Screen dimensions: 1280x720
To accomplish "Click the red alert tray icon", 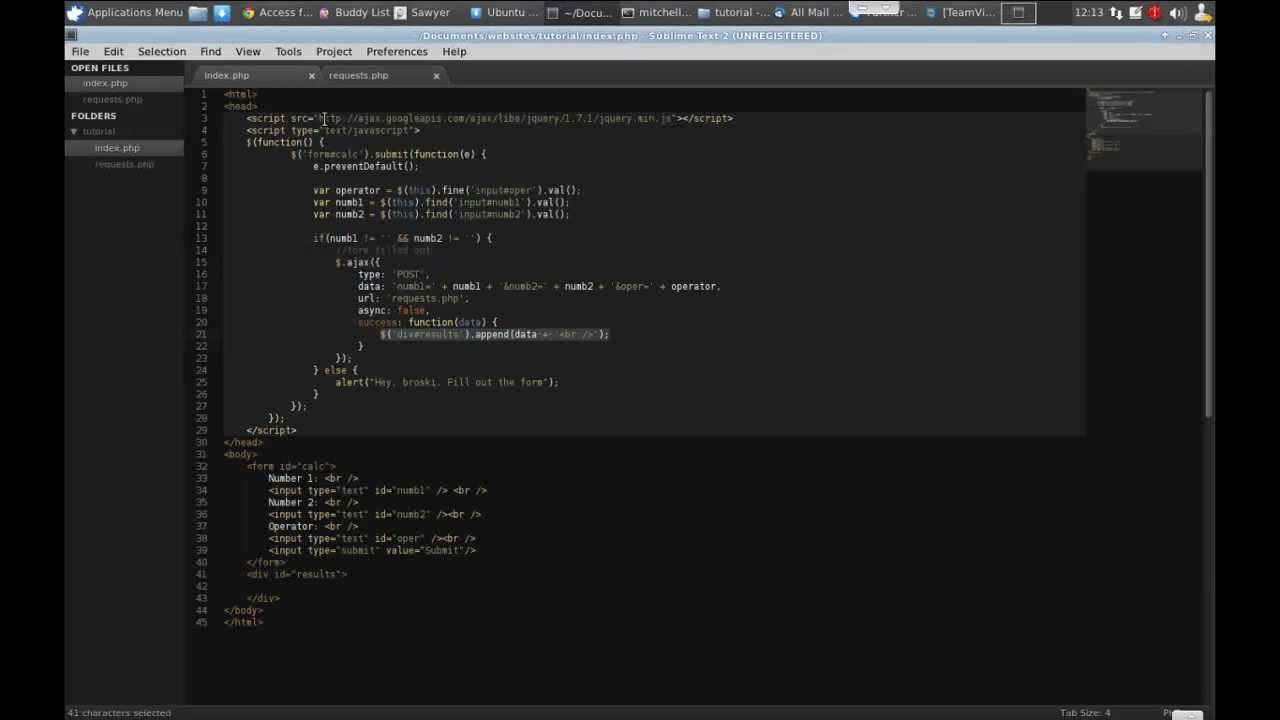I will coord(1155,12).
